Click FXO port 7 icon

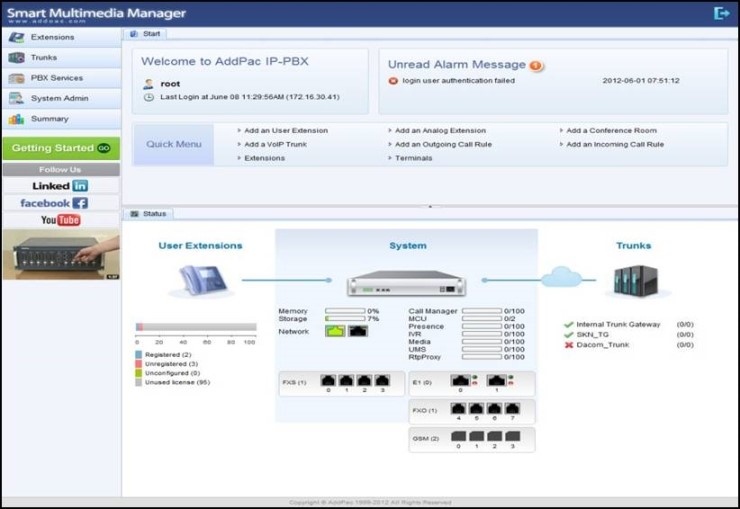513,409
